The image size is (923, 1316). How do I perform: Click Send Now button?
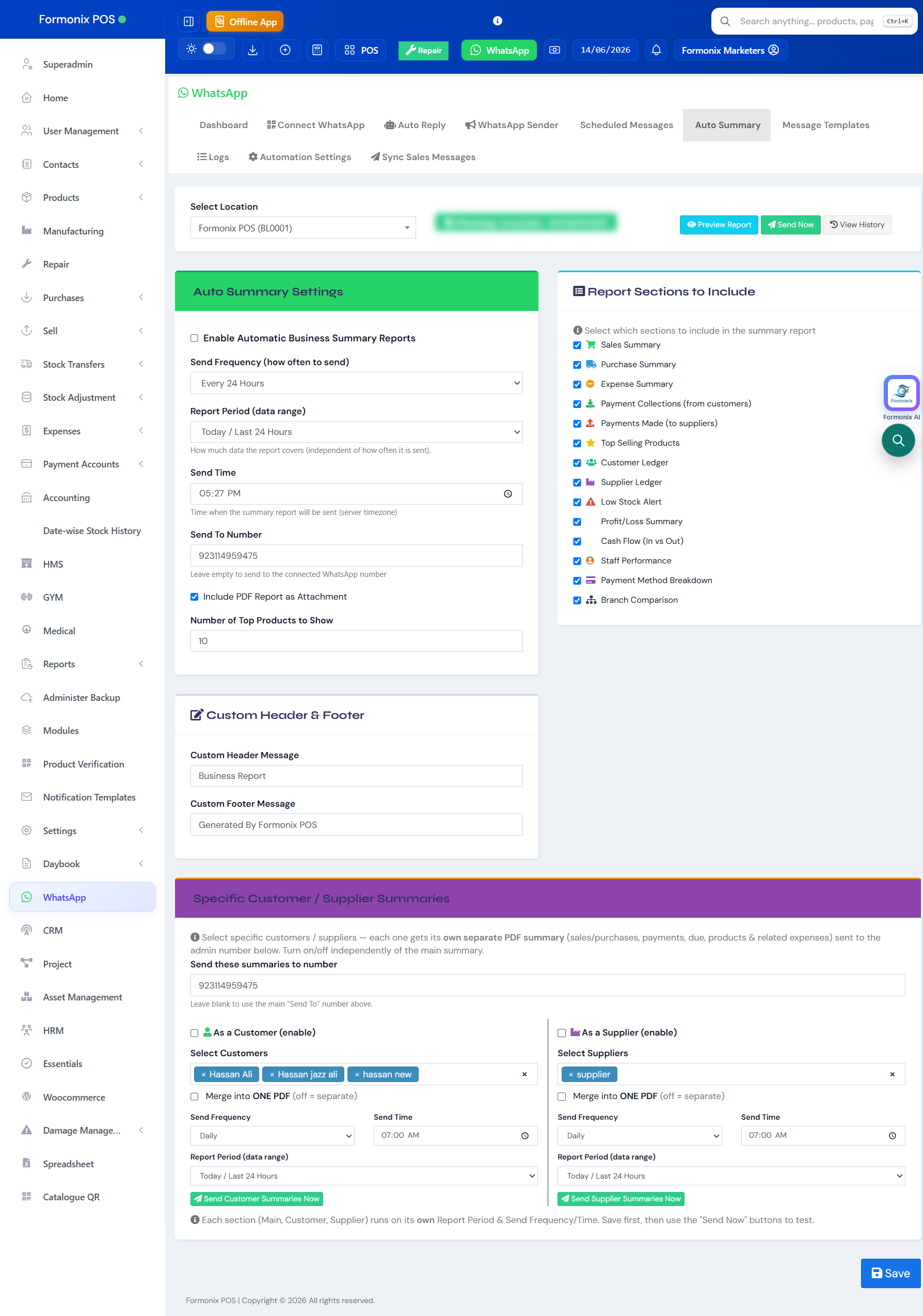tap(791, 225)
